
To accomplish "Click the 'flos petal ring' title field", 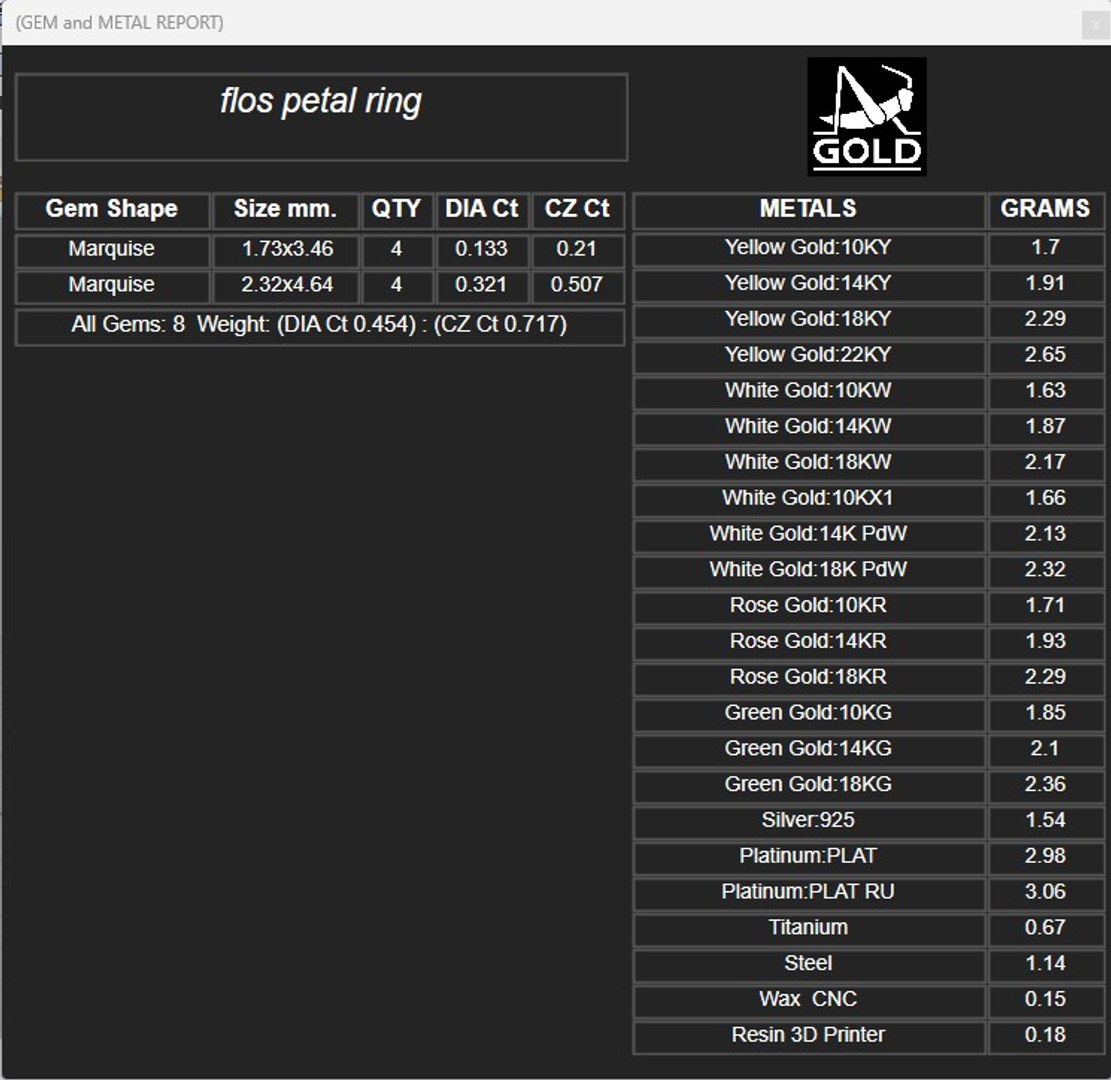I will point(321,117).
